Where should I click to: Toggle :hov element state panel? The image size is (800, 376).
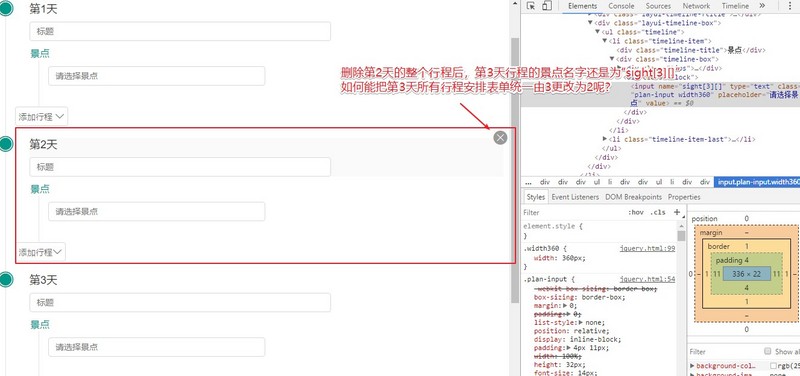coord(636,212)
